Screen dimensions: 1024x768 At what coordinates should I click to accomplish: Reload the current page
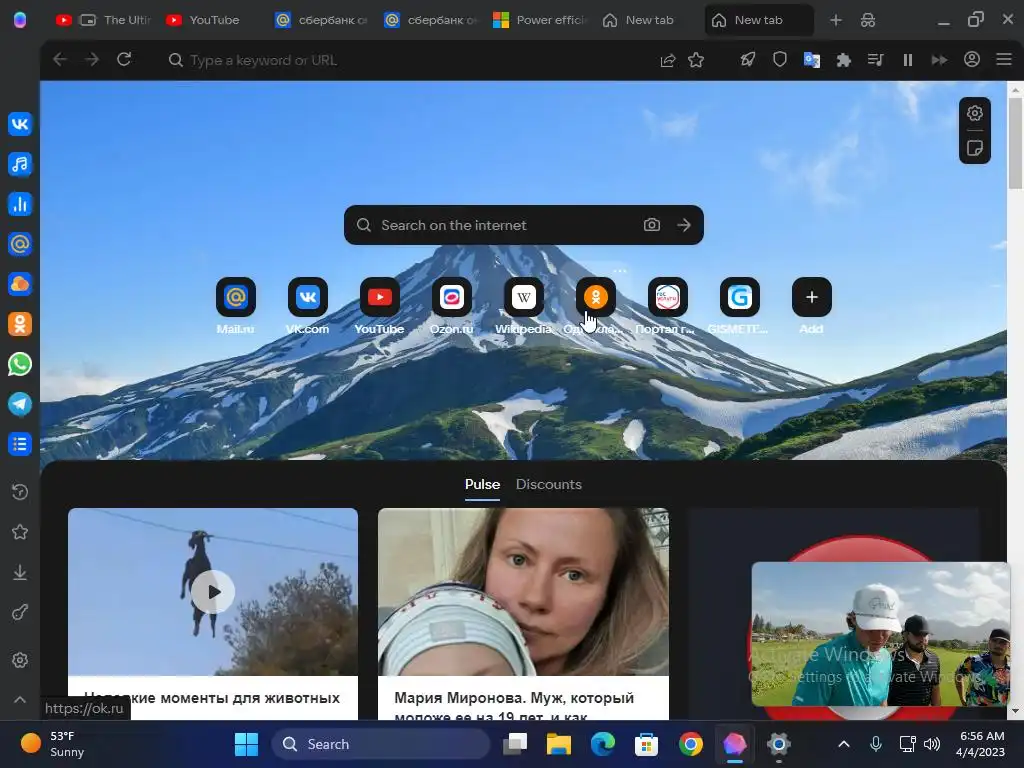[124, 59]
